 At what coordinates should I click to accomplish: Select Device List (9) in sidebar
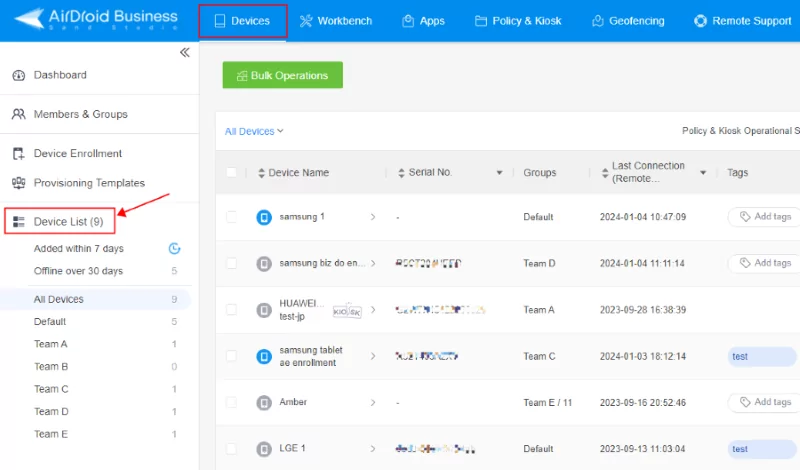pos(60,221)
